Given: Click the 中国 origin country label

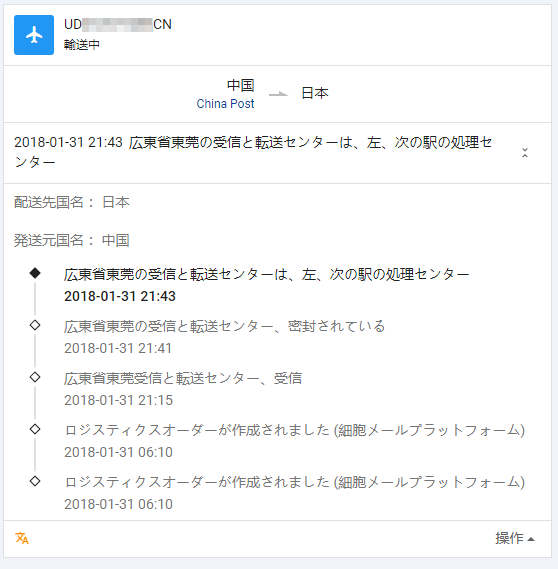Looking at the screenshot, I should tap(241, 86).
